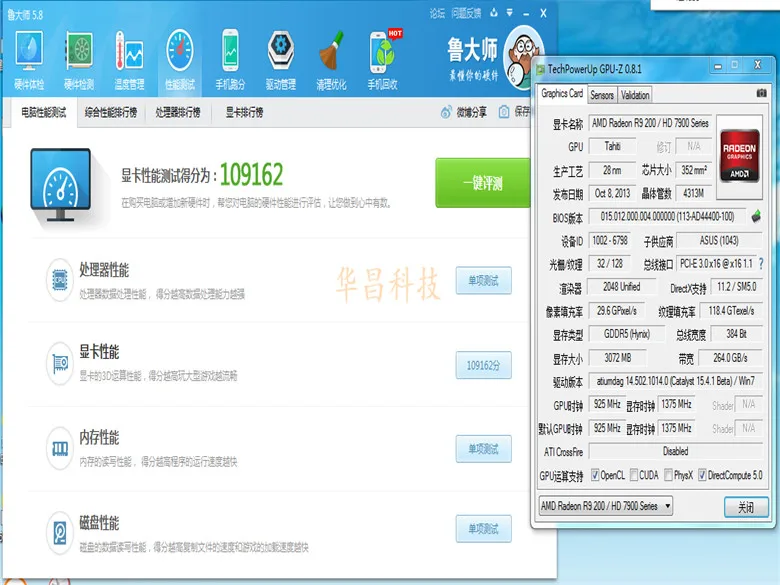The height and width of the screenshot is (585, 780).
Task: Open the Validation tab in GPU-Z
Action: (635, 95)
